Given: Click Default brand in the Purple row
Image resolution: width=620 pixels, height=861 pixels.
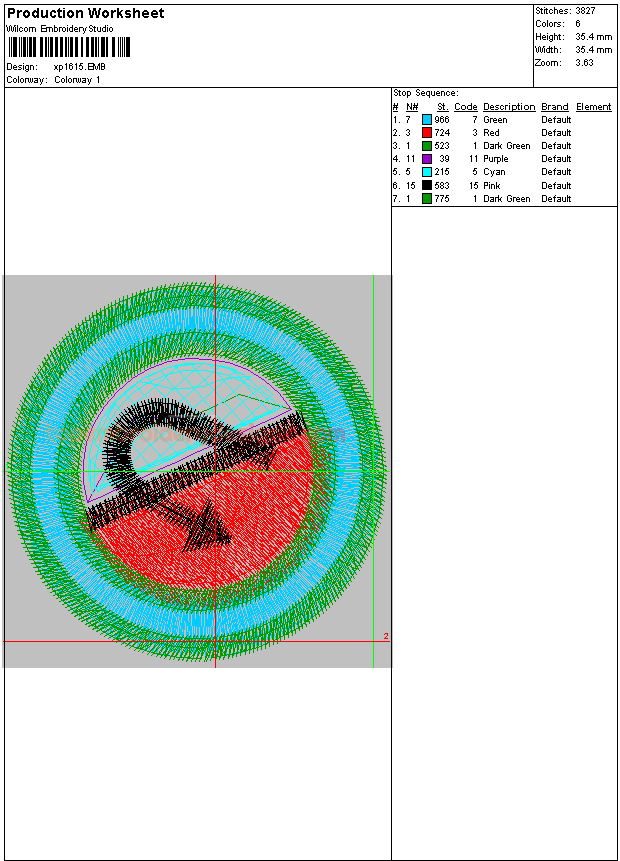Looking at the screenshot, I should (x=556, y=159).
